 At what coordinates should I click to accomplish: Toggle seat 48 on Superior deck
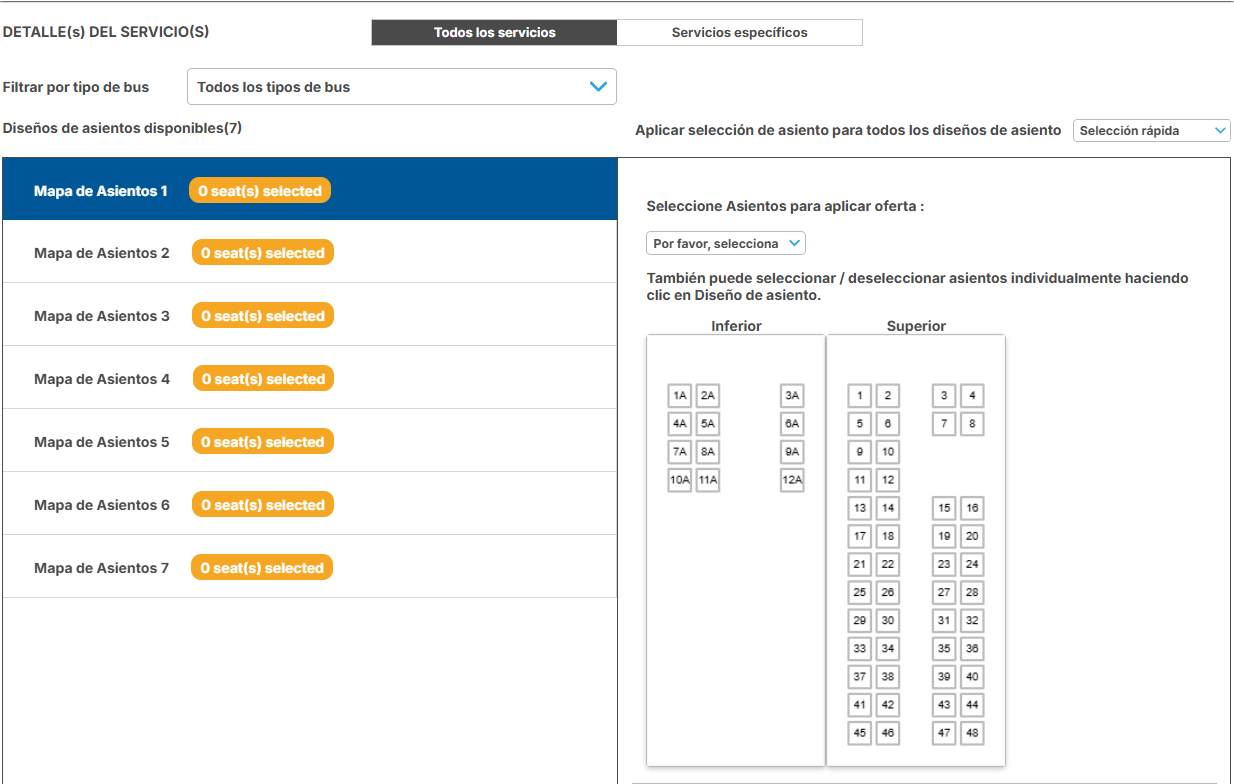[x=972, y=733]
